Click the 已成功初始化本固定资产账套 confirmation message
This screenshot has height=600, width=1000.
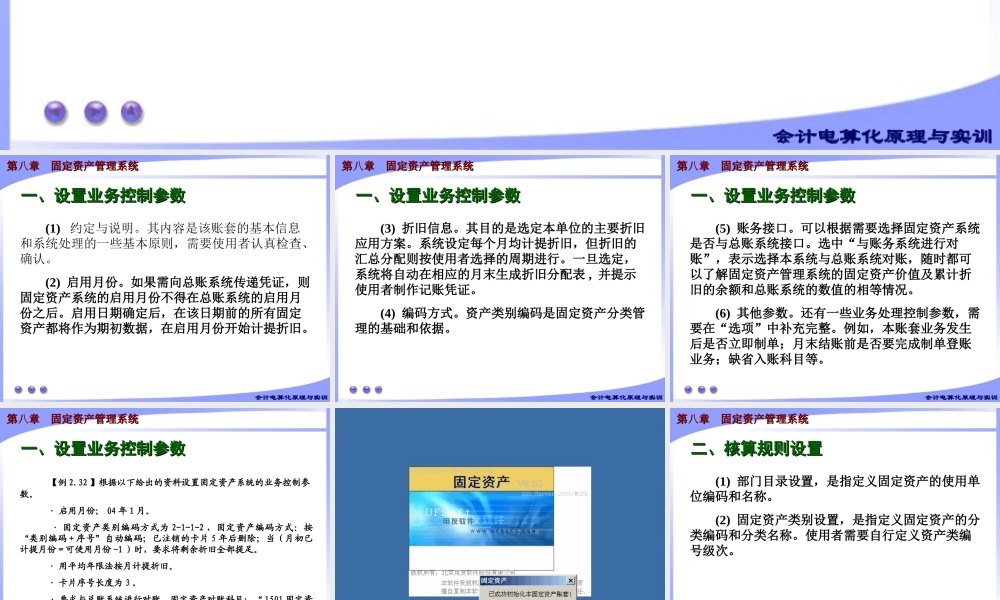pyautogui.click(x=529, y=593)
